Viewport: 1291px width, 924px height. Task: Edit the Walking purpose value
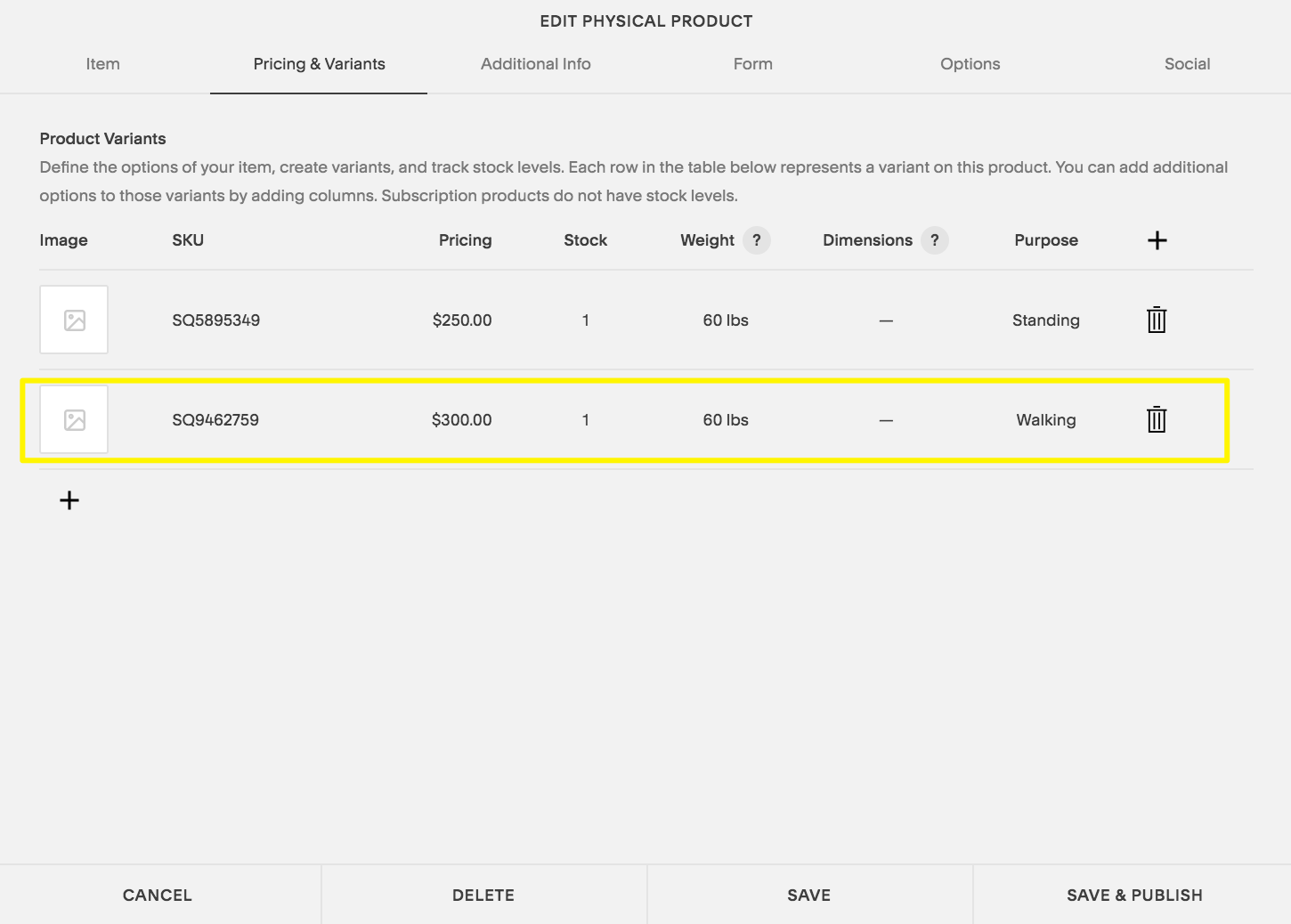tap(1046, 420)
